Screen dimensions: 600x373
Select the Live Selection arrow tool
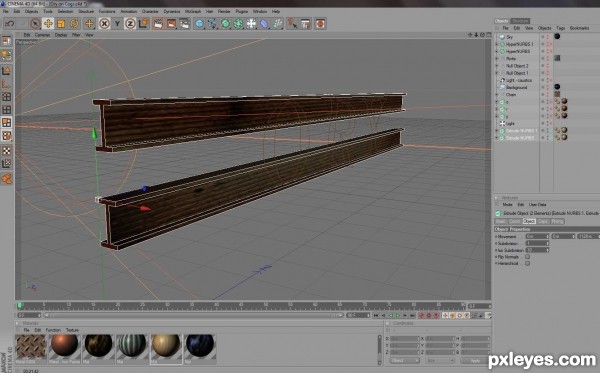(35, 24)
